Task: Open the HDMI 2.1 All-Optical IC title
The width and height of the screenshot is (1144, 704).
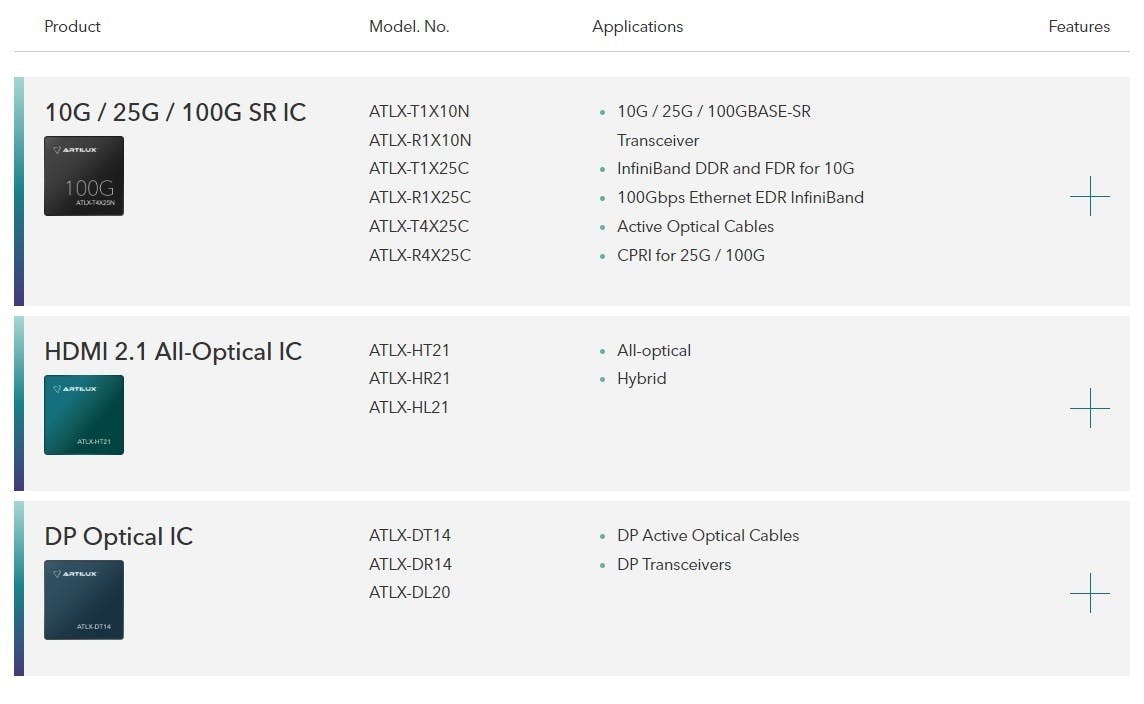Action: (x=173, y=352)
